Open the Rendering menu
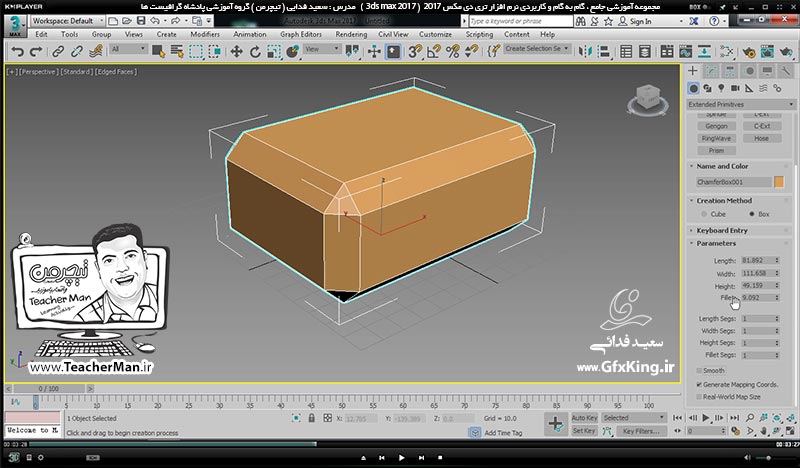Viewport: 800px width, 468px height. pos(351,34)
